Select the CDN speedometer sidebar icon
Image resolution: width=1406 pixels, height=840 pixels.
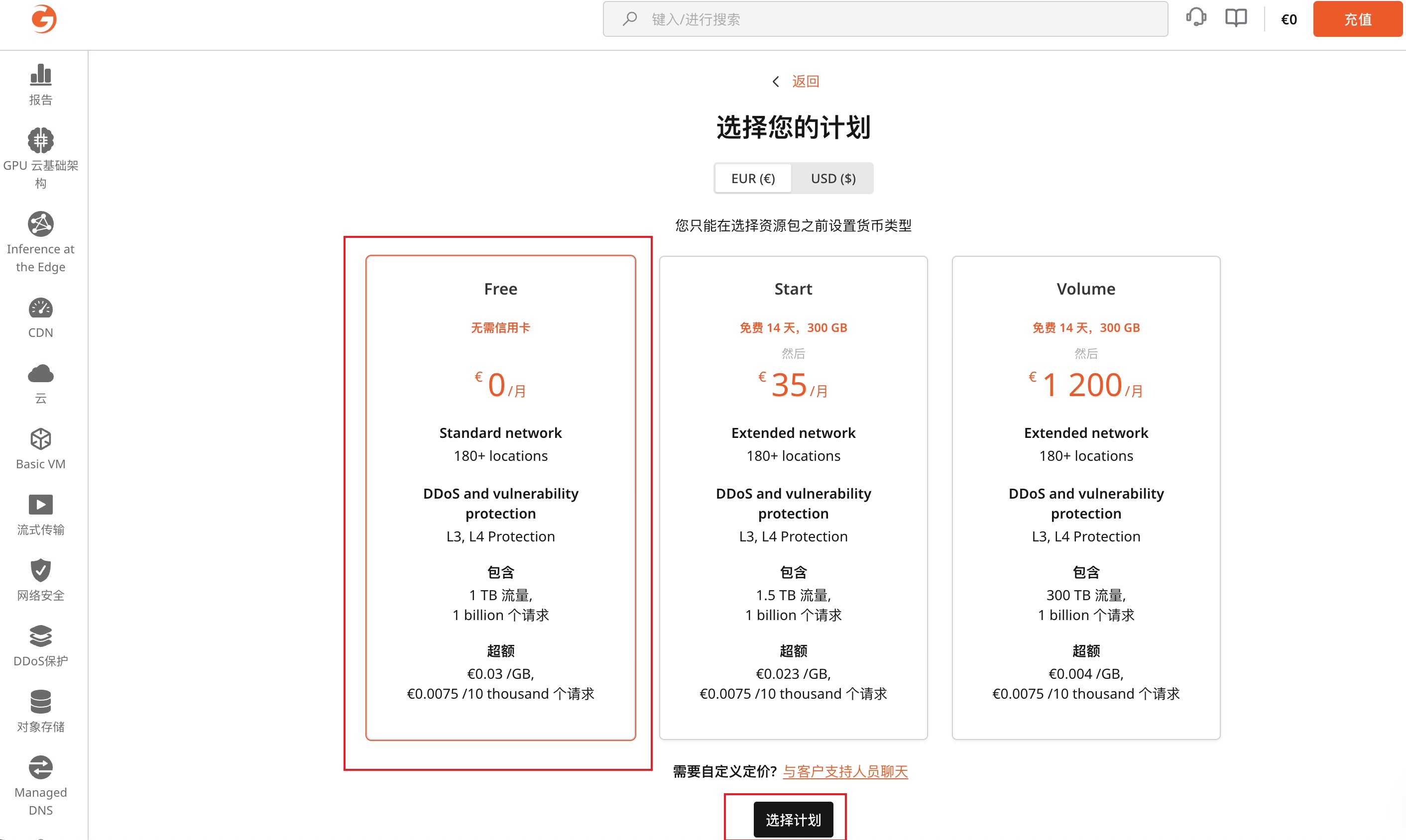click(x=40, y=309)
